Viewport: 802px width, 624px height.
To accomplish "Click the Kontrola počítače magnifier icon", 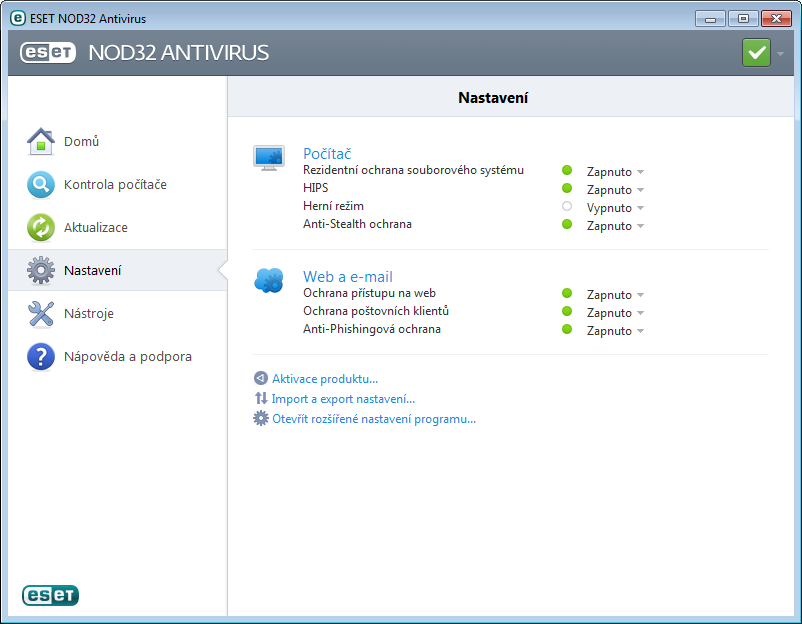I will pyautogui.click(x=41, y=184).
